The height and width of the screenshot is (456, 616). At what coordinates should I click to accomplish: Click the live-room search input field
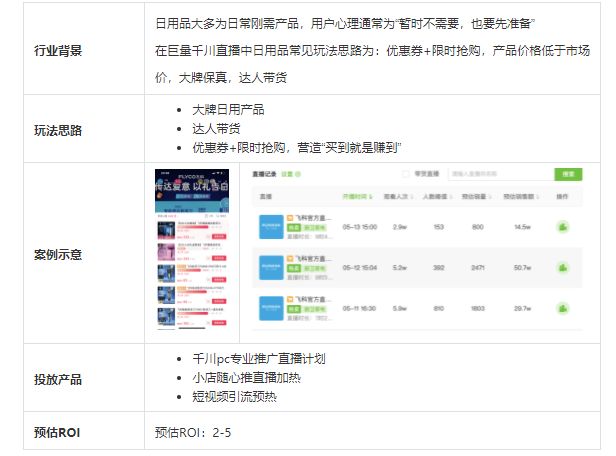[x=501, y=174]
